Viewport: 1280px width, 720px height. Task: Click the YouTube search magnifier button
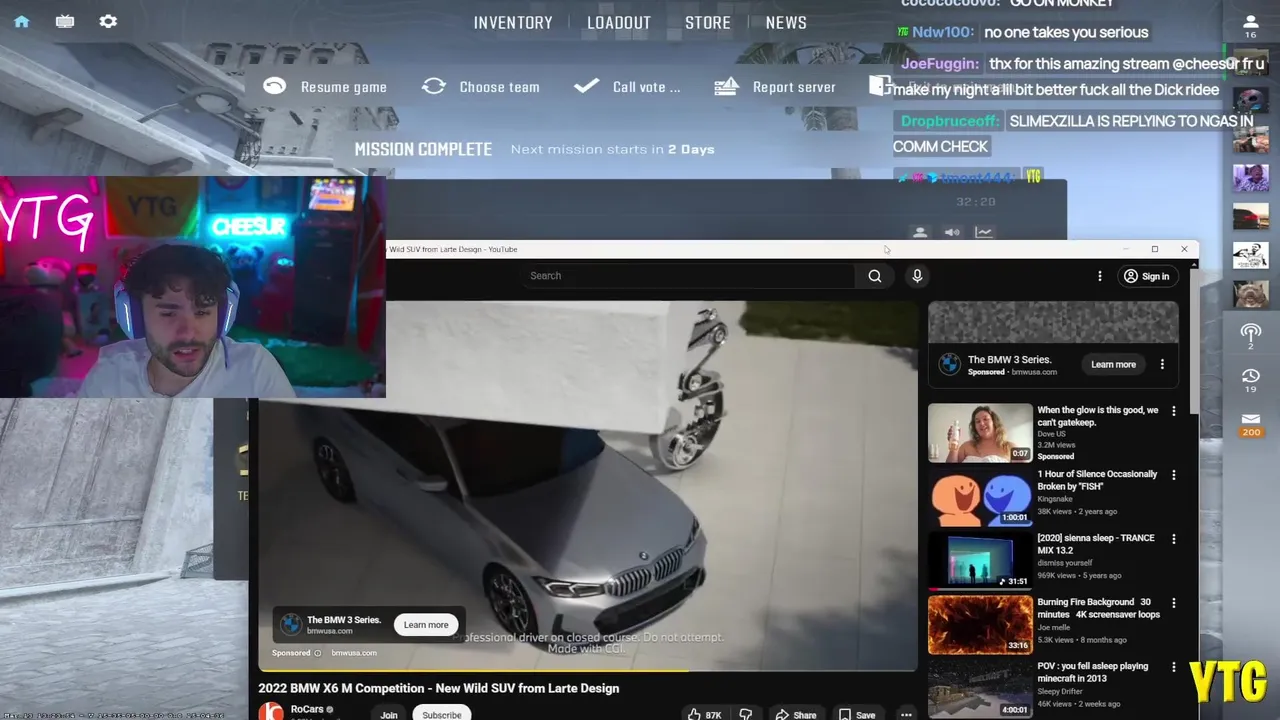(875, 276)
